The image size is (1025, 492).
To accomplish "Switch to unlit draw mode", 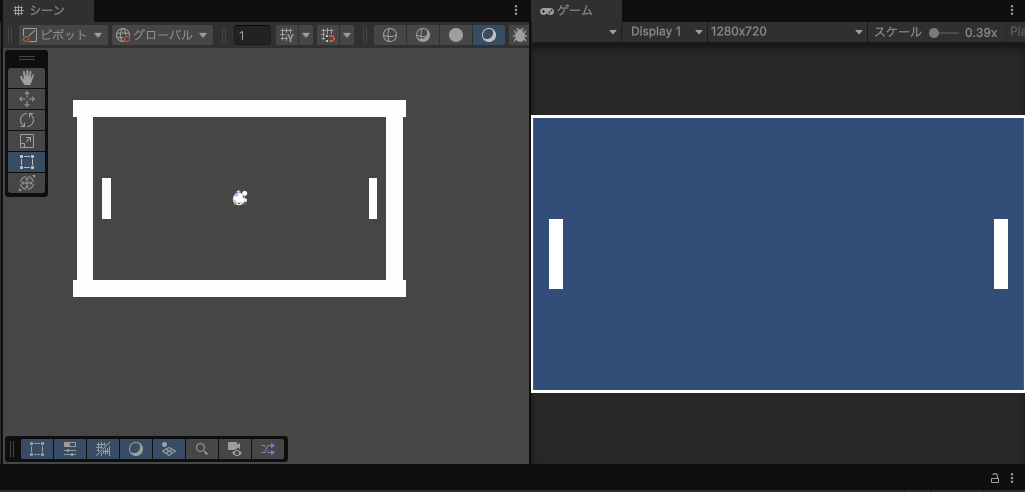I will pyautogui.click(x=456, y=35).
